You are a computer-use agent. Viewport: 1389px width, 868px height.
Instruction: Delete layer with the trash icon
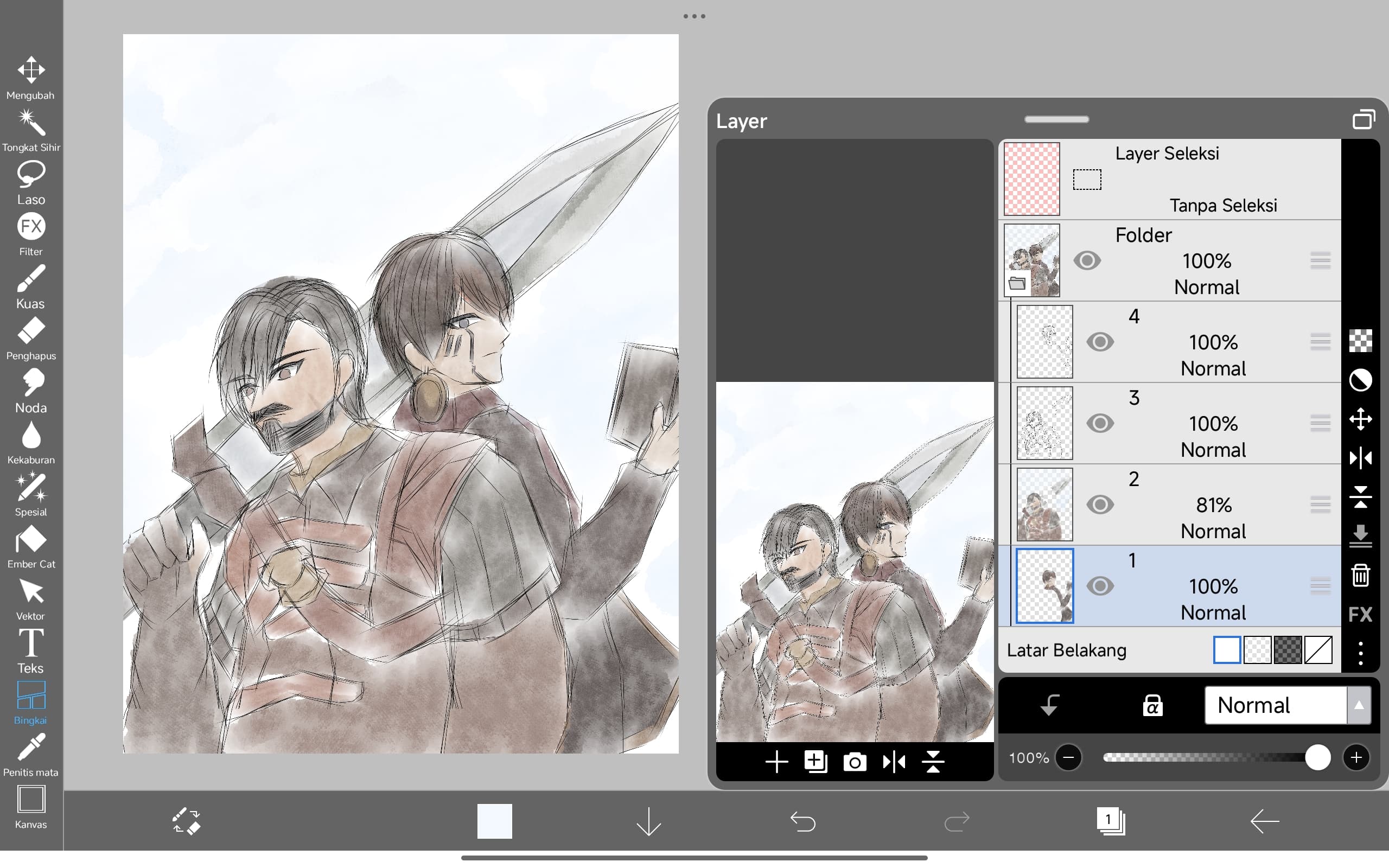[1360, 575]
